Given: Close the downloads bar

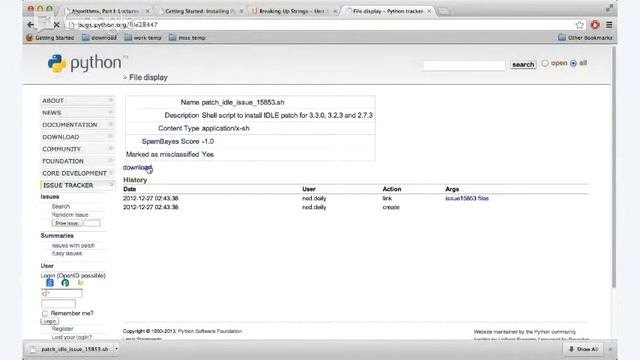Looking at the screenshot, I should click(610, 349).
